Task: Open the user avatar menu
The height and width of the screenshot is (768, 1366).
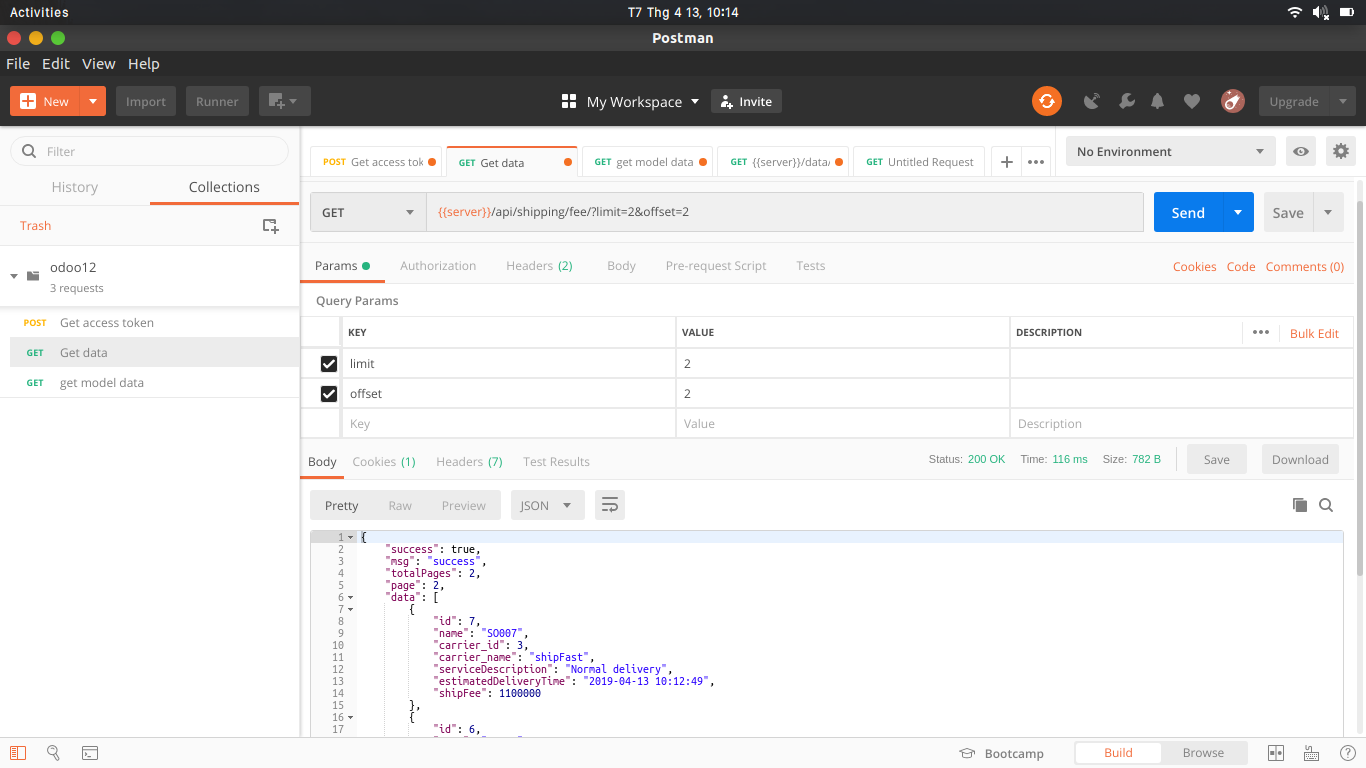Action: coord(1232,101)
